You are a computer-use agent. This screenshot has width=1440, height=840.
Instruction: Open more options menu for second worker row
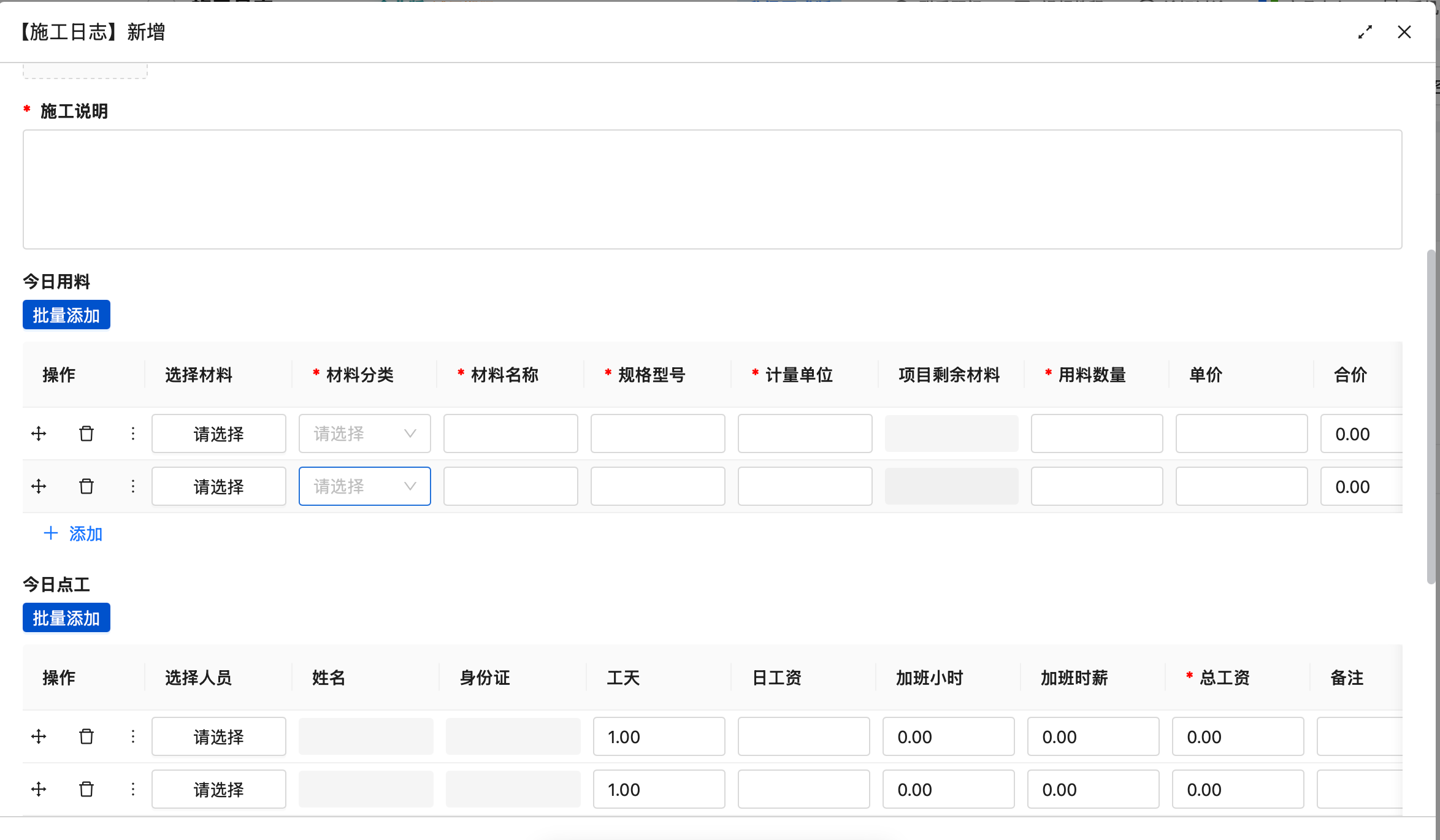pos(133,789)
